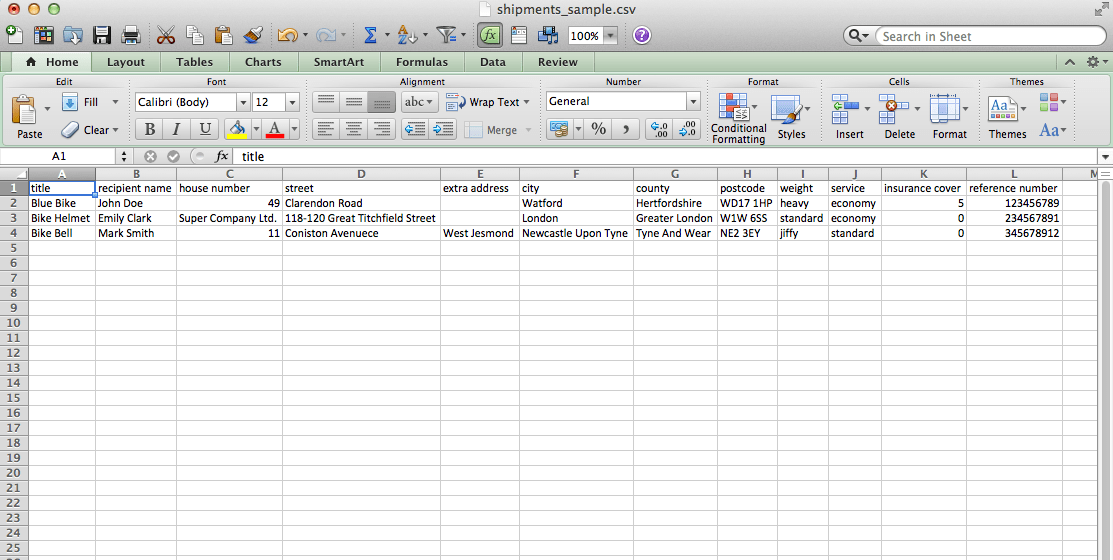Viewport: 1113px width, 560px height.
Task: Click the clipboard paste icon in top toolbar
Action: pyautogui.click(x=224, y=35)
